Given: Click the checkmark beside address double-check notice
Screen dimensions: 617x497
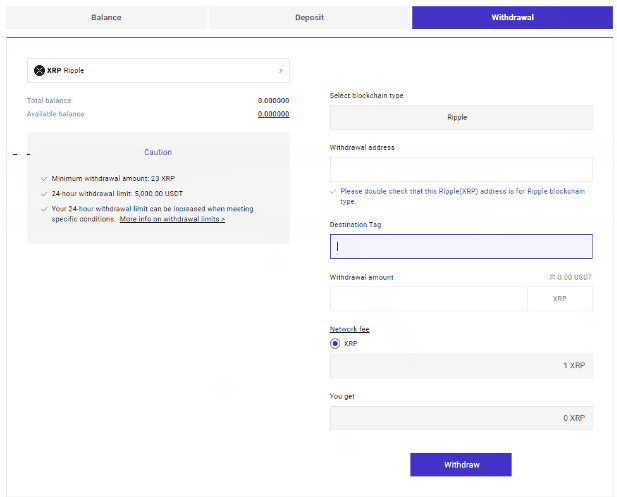Looking at the screenshot, I should (x=333, y=192).
